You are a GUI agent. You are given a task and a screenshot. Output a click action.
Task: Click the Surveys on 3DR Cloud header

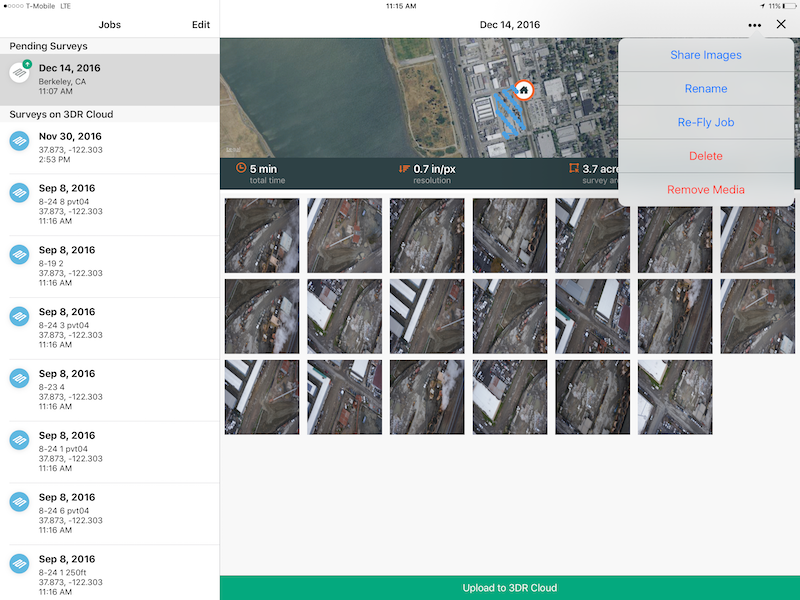(x=110, y=114)
